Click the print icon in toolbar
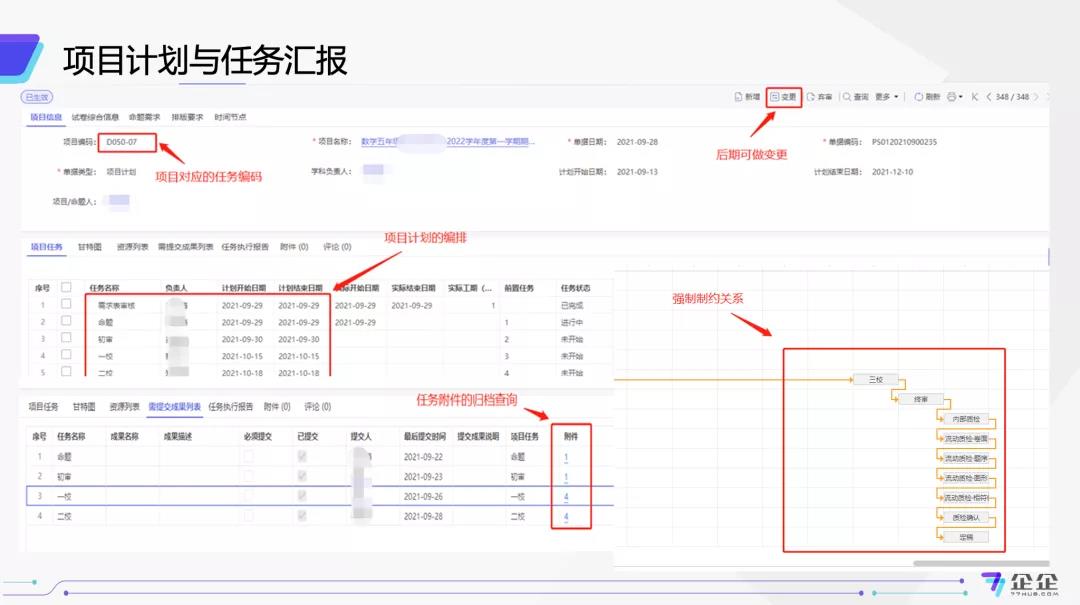The width and height of the screenshot is (1080, 605). pyautogui.click(x=951, y=97)
